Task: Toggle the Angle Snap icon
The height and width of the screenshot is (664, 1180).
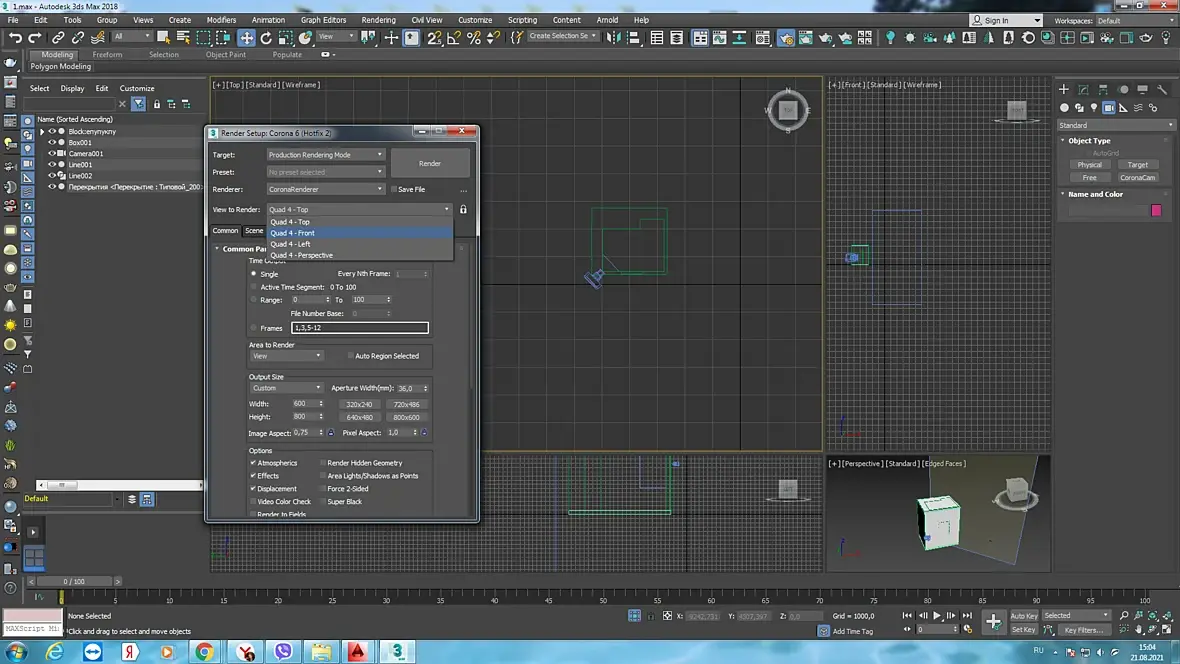Action: point(454,37)
